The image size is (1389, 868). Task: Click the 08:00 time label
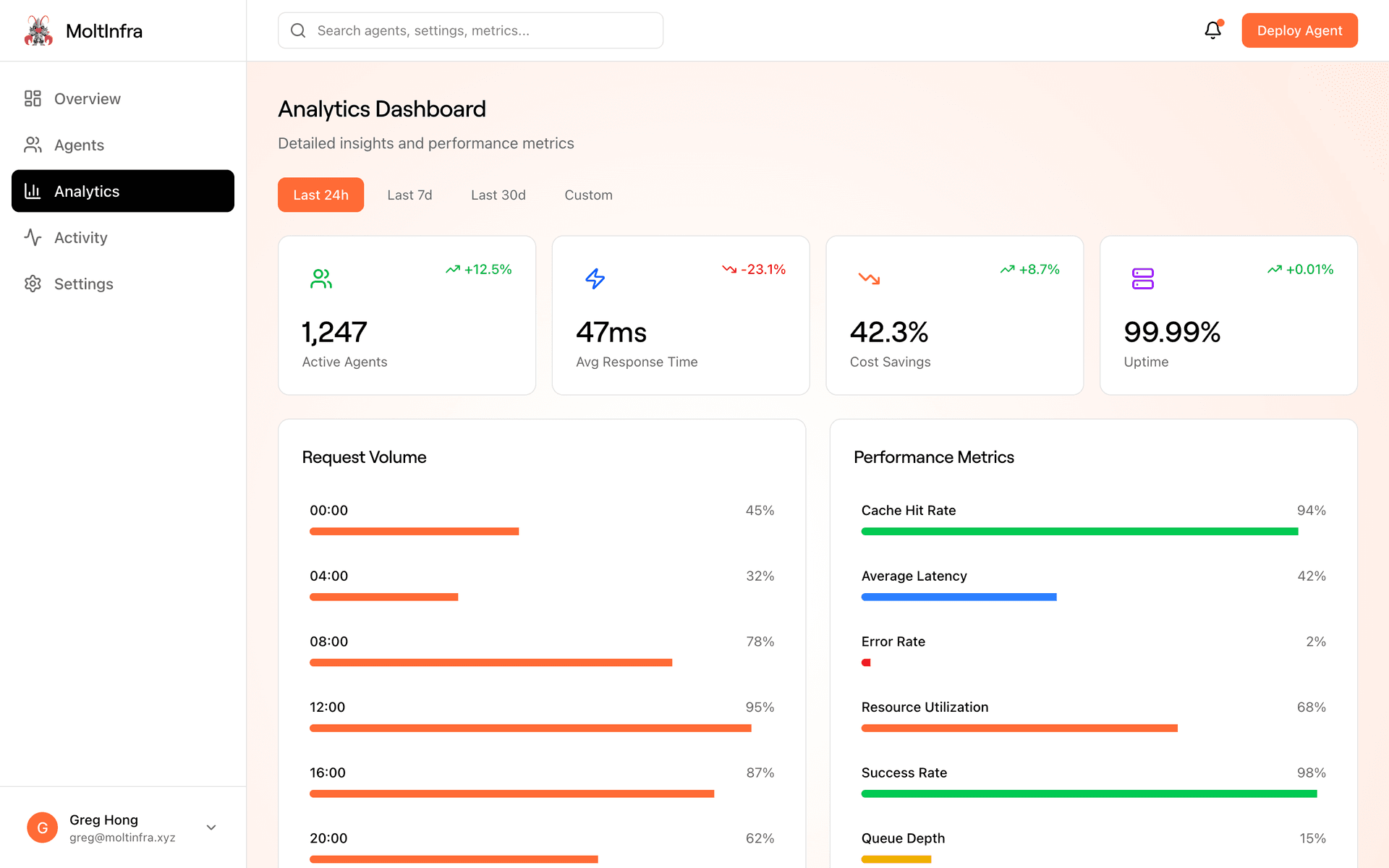pyautogui.click(x=329, y=642)
